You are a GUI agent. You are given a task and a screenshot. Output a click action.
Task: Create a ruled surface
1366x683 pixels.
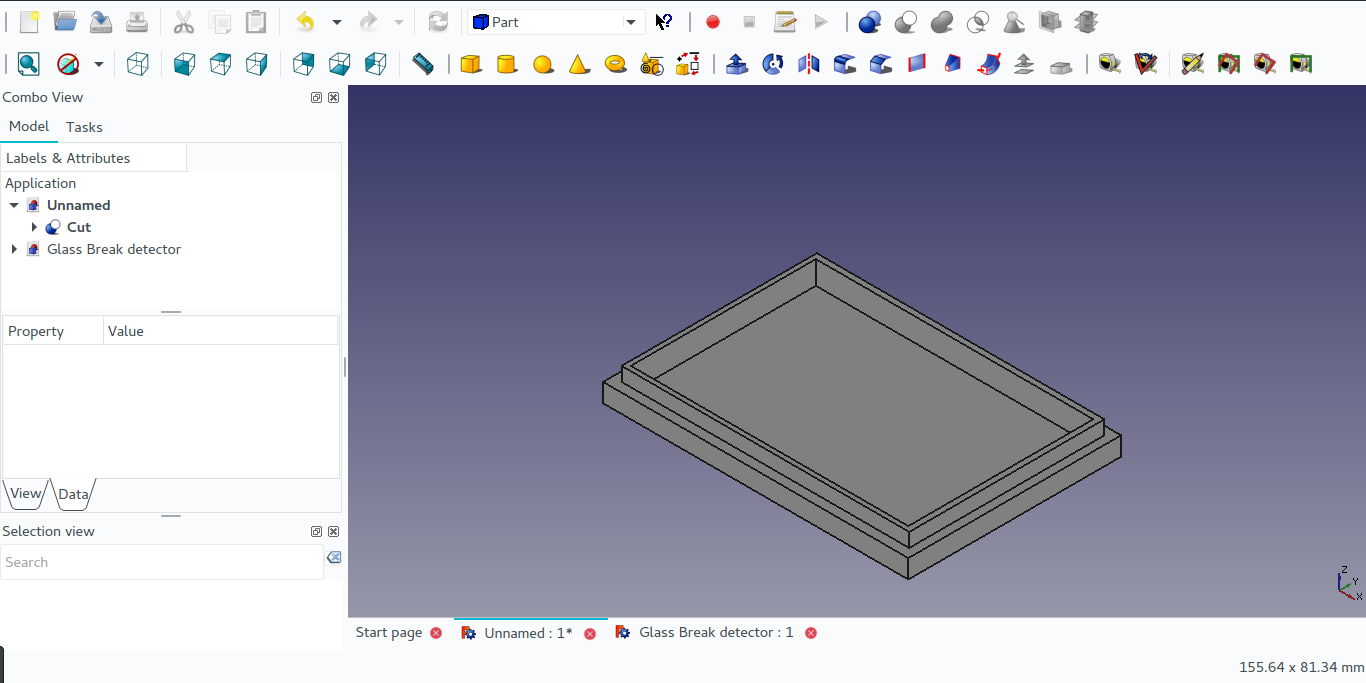click(x=917, y=64)
